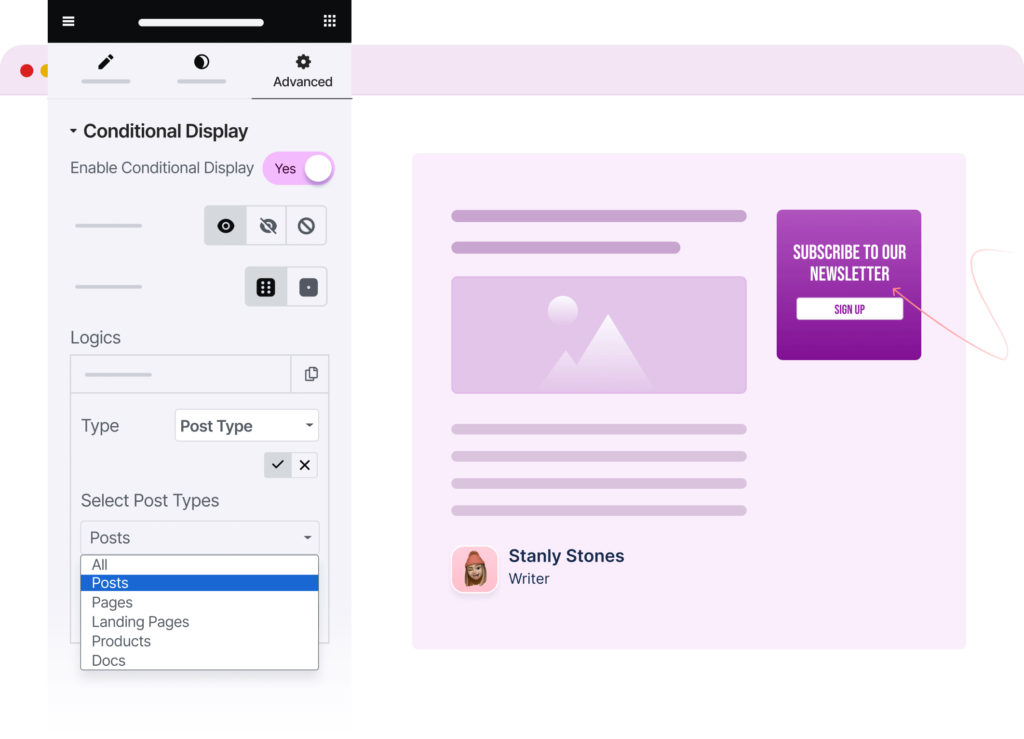Viewport: 1024px width, 739px height.
Task: Choose the single-dot logic option
Action: [307, 287]
